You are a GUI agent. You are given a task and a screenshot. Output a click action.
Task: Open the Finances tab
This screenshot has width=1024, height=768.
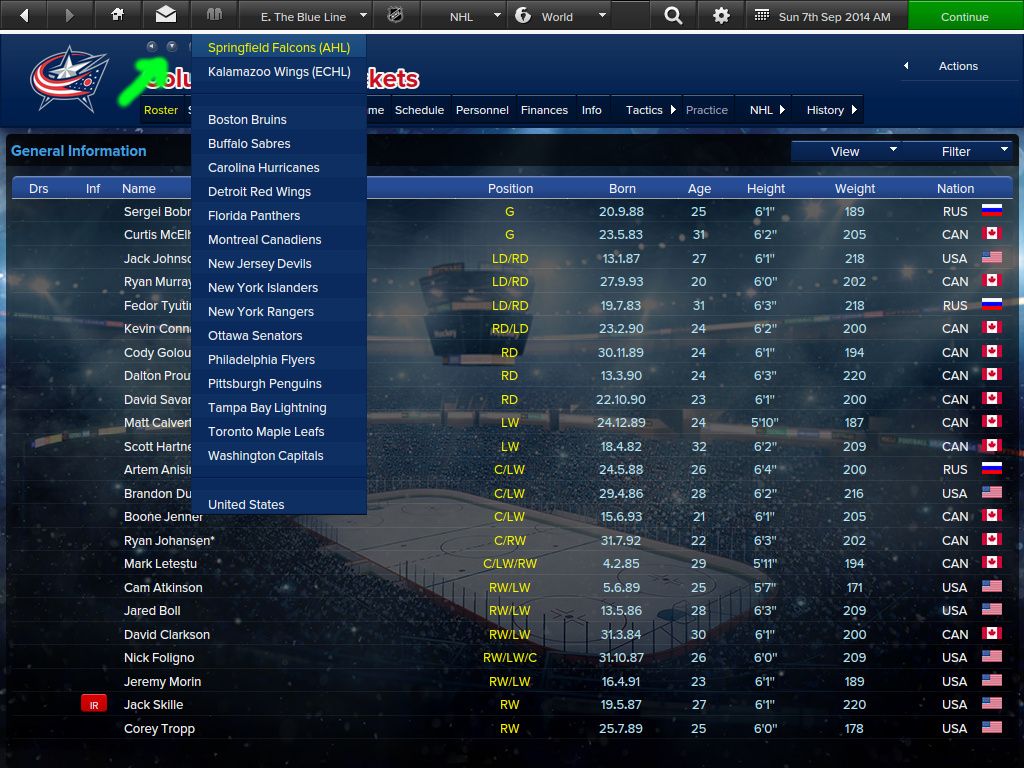tap(544, 110)
